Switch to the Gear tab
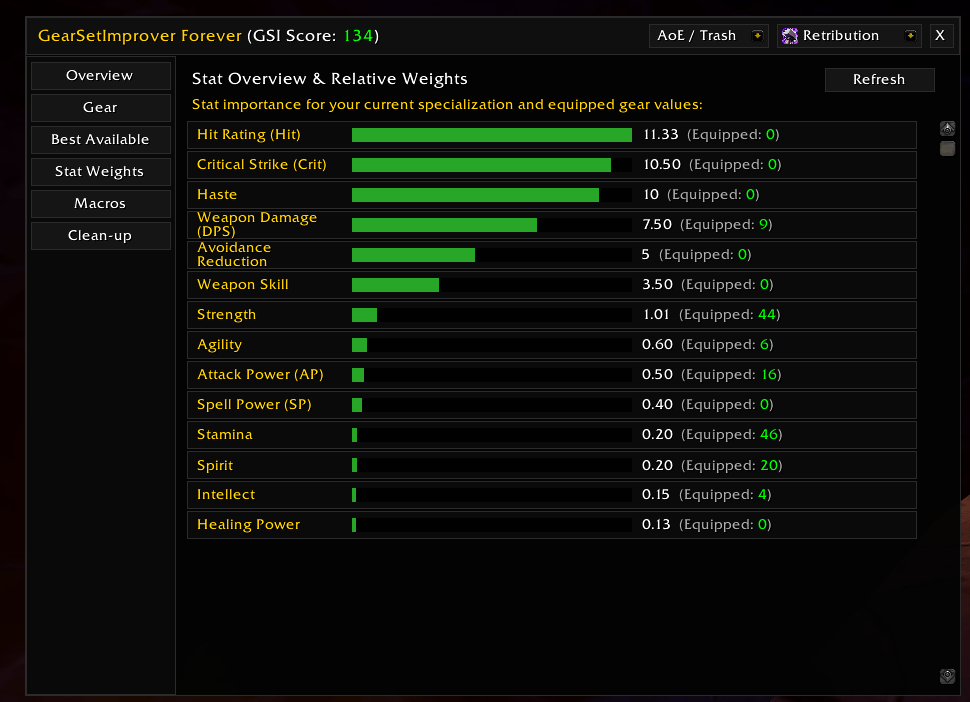 100,108
